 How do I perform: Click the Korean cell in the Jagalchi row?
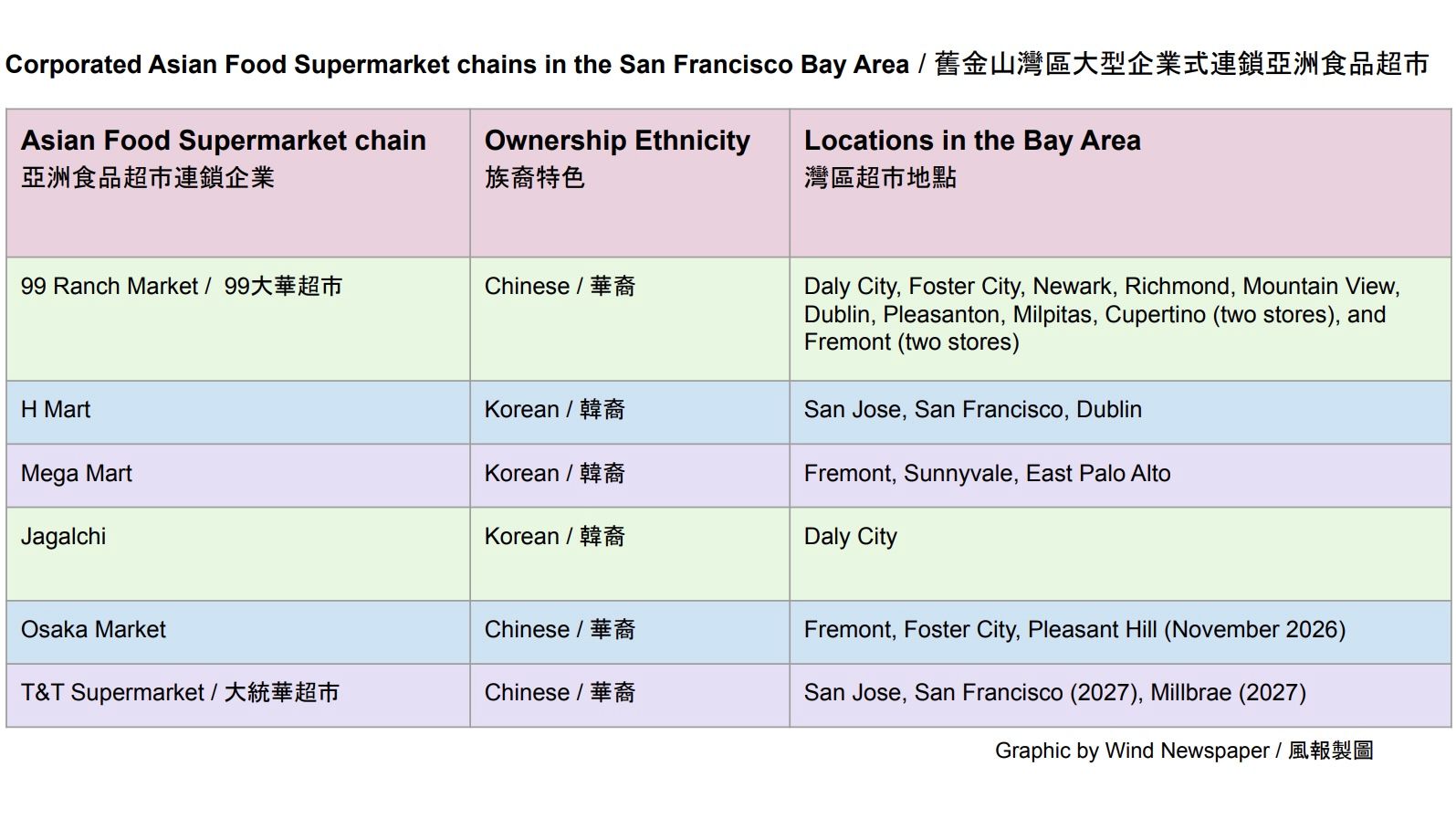point(630,554)
